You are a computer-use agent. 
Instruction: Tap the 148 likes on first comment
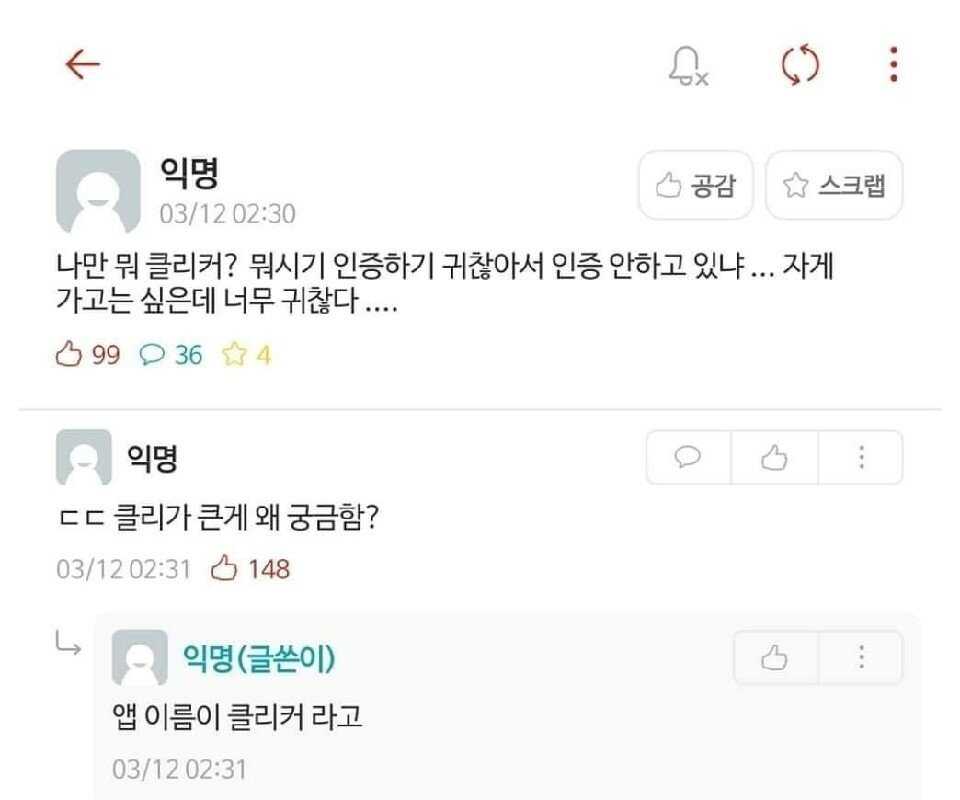(251, 569)
